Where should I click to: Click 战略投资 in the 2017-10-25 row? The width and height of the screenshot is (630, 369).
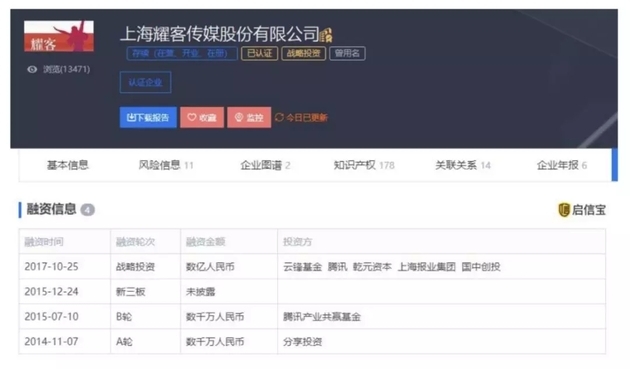[135, 267]
